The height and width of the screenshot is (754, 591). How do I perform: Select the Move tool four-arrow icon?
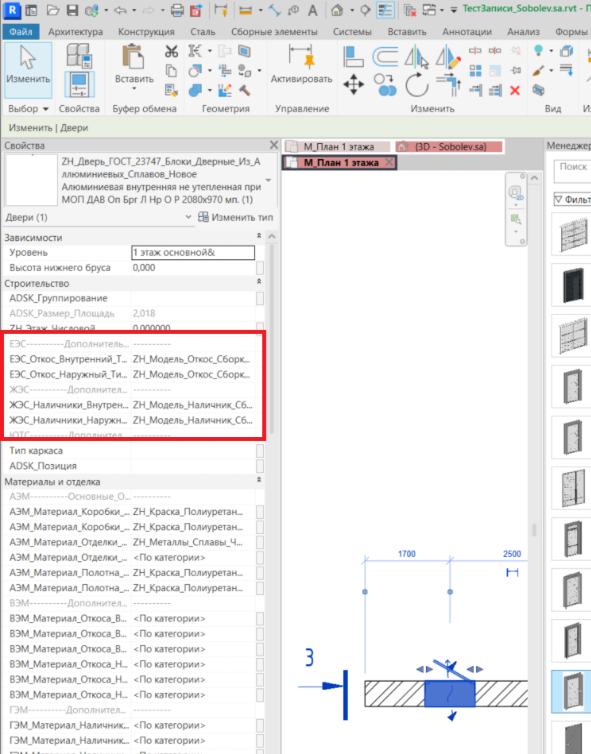click(x=353, y=85)
